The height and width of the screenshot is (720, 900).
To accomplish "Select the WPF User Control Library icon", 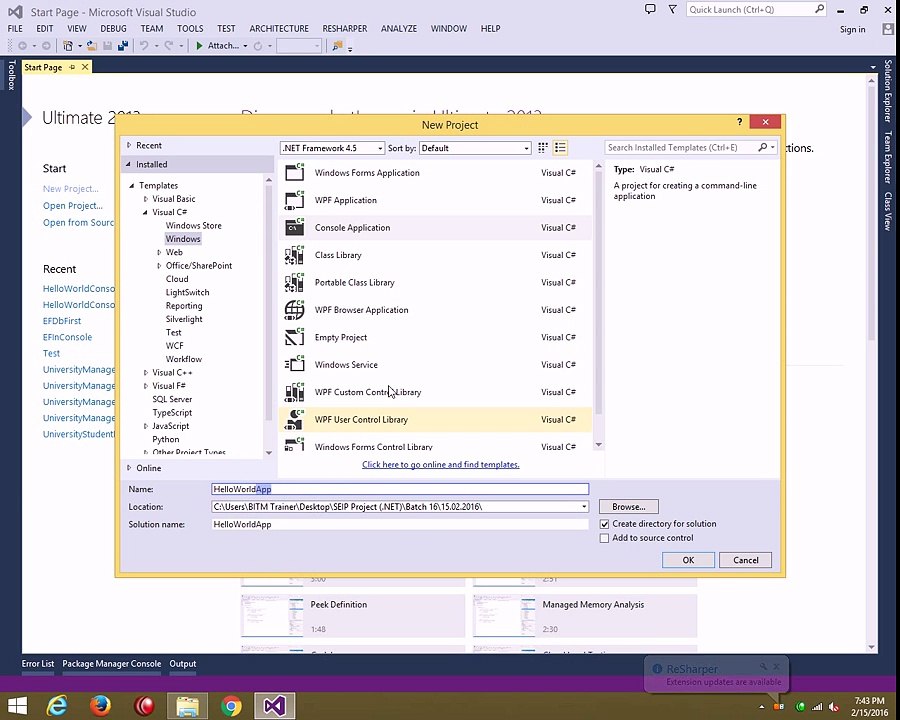I will pos(294,420).
